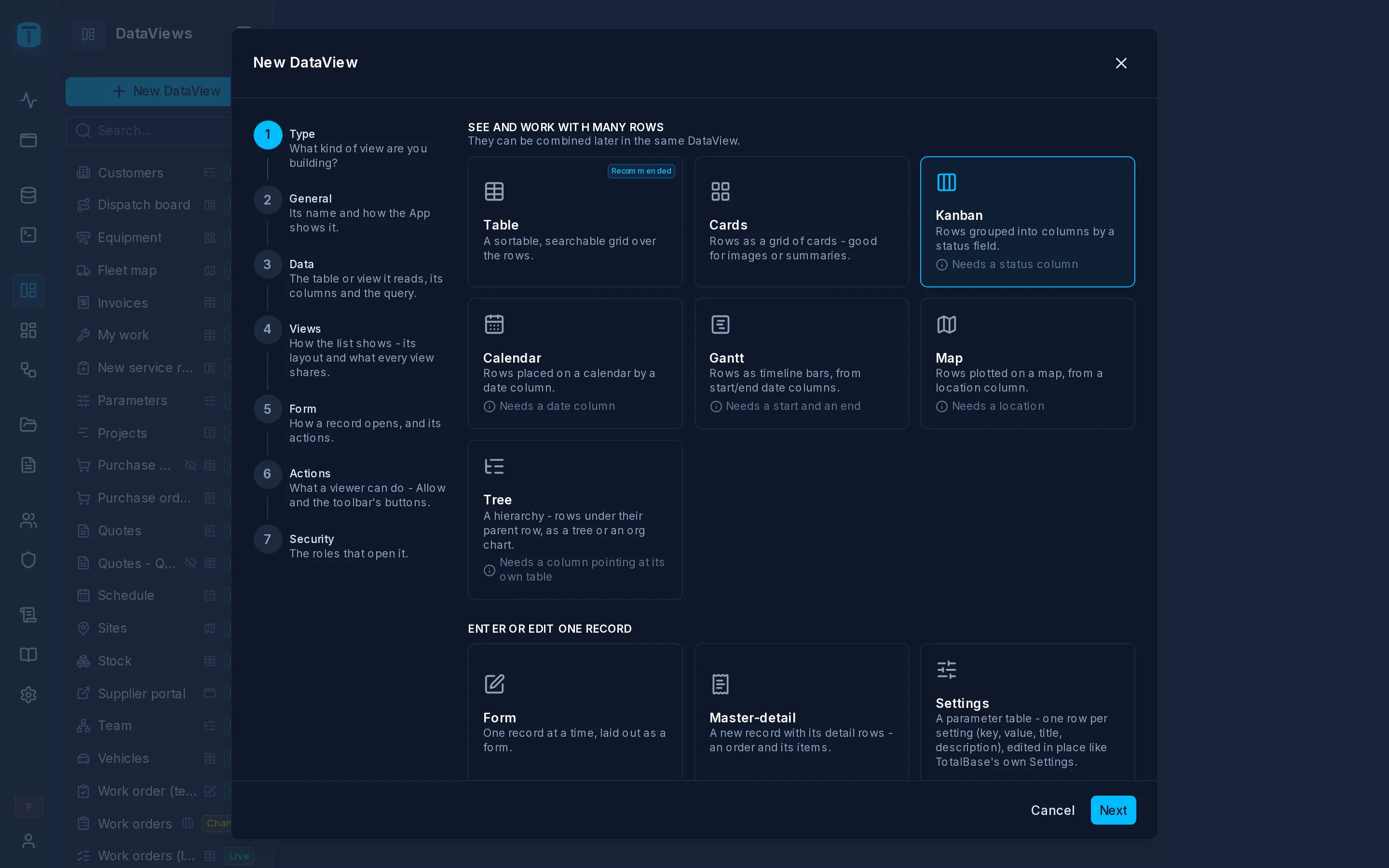Viewport: 1389px width, 868px height.
Task: Open the shield security icon in left rail
Action: 28,560
